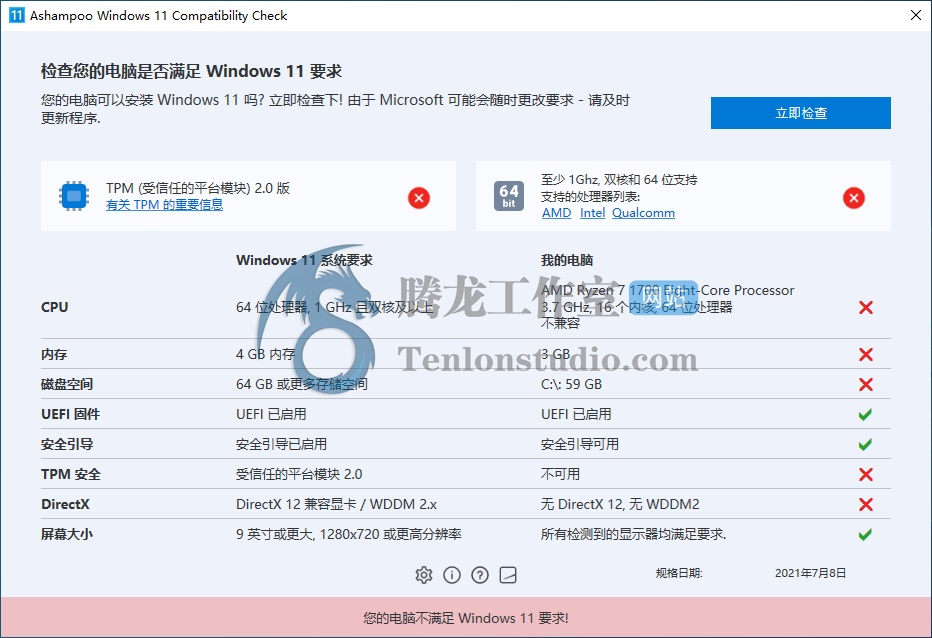Click the TPM chip icon
The width and height of the screenshot is (932, 638).
(x=74, y=196)
